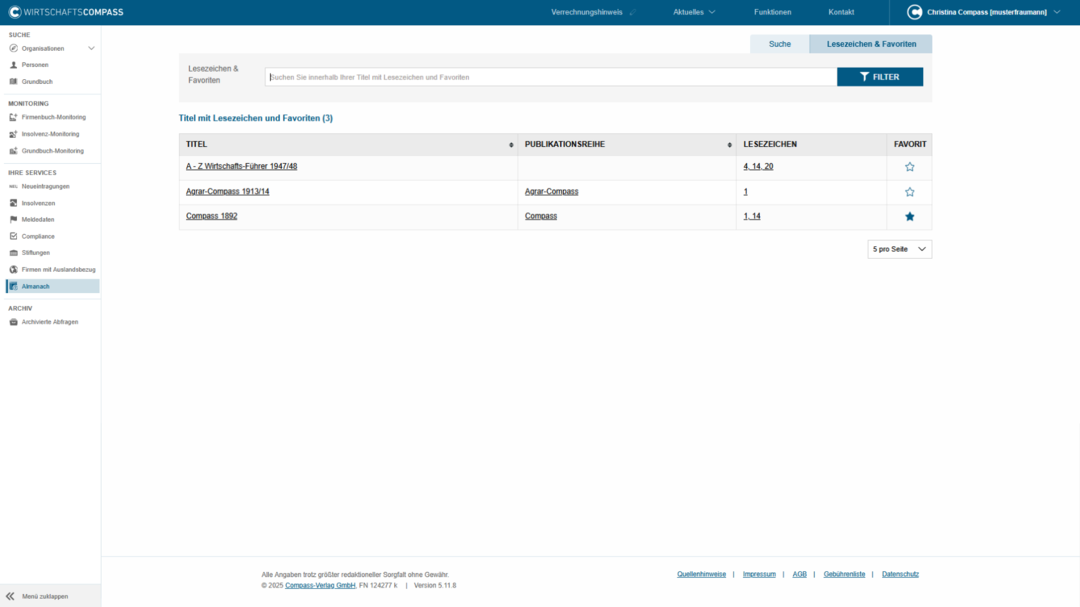Image resolution: width=1080 pixels, height=607 pixels.
Task: Switch to the Suche tab
Action: [x=780, y=44]
